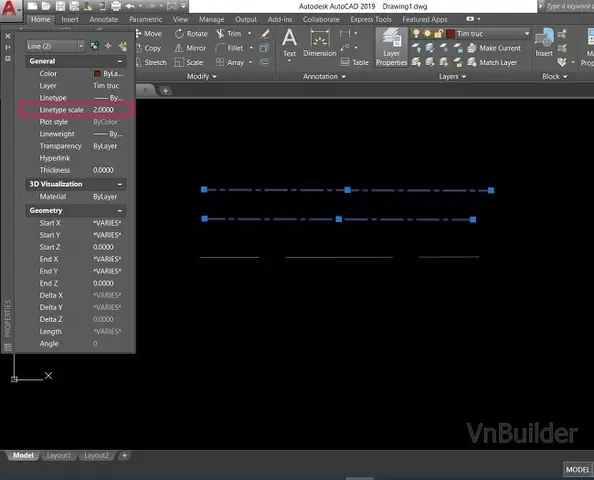Open the Parametric ribbon tab
The image size is (594, 480).
145,19
